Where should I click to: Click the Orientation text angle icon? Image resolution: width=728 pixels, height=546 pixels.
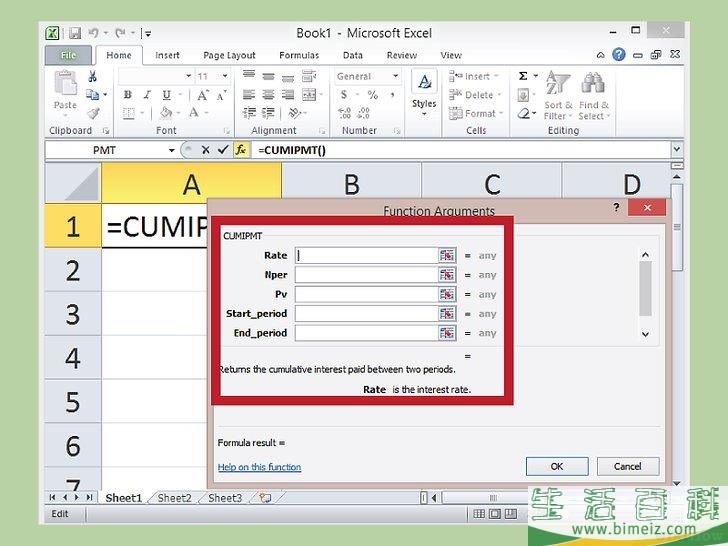[x=294, y=113]
